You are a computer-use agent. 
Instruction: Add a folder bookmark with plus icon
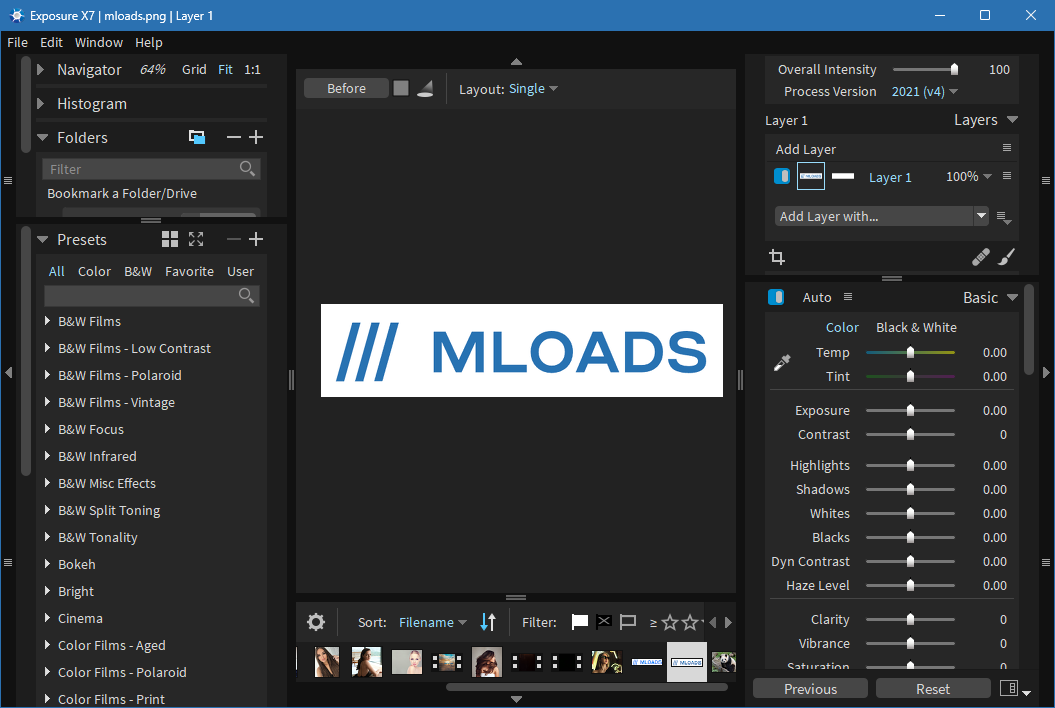point(256,137)
